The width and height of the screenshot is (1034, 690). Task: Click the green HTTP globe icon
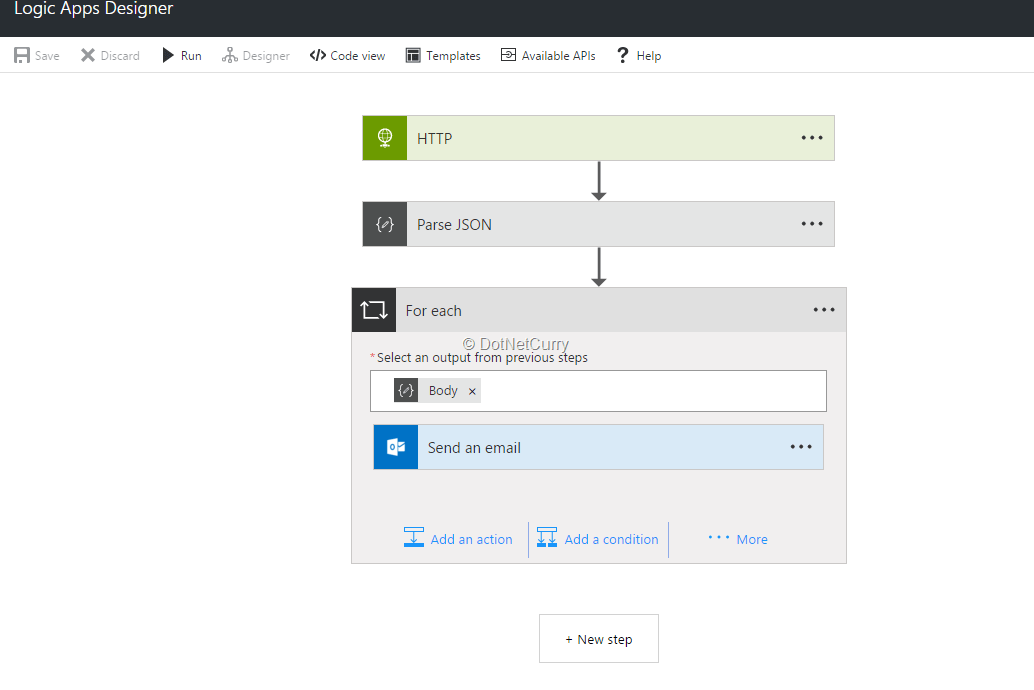click(x=385, y=138)
